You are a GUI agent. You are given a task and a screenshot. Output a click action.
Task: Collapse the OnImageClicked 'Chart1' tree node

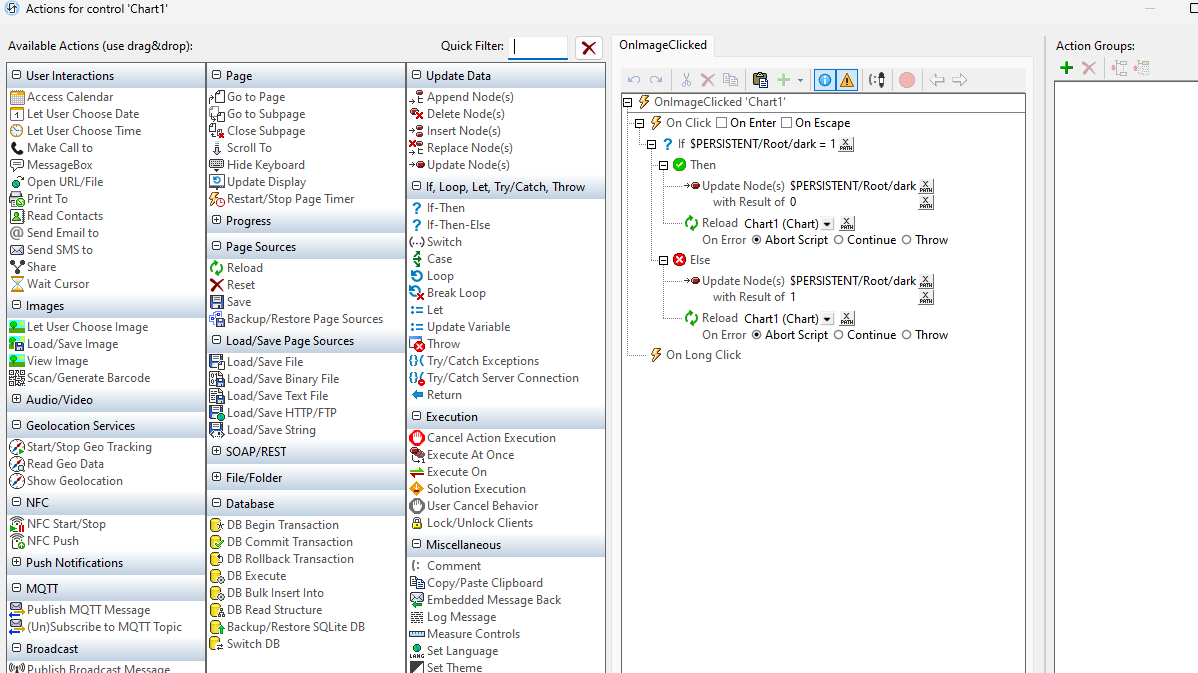click(626, 101)
